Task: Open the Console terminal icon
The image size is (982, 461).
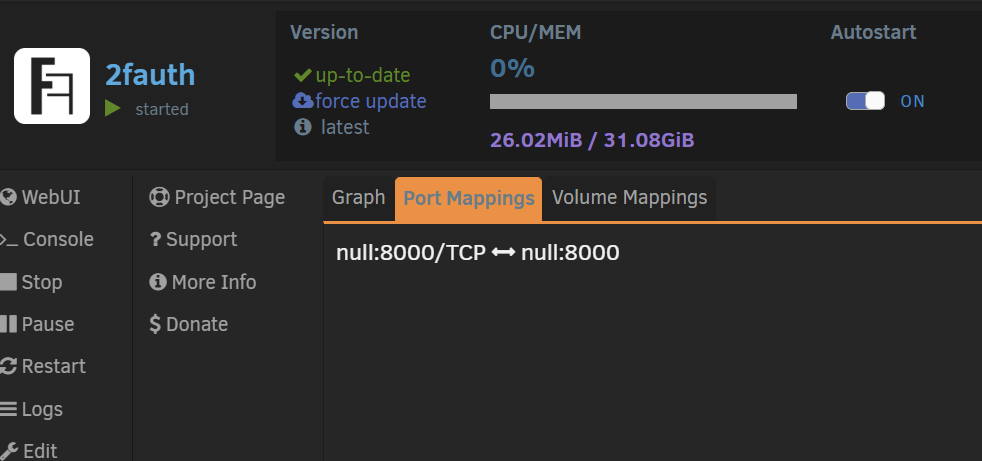Action: [x=9, y=239]
